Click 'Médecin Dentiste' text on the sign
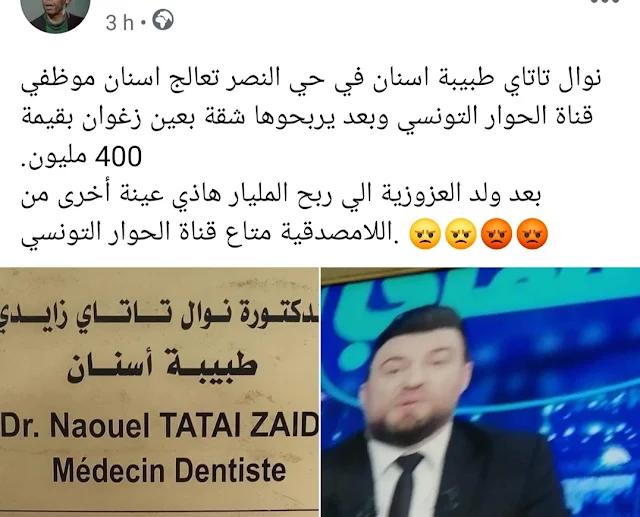Viewport: 640px width, 517px height. point(169,470)
